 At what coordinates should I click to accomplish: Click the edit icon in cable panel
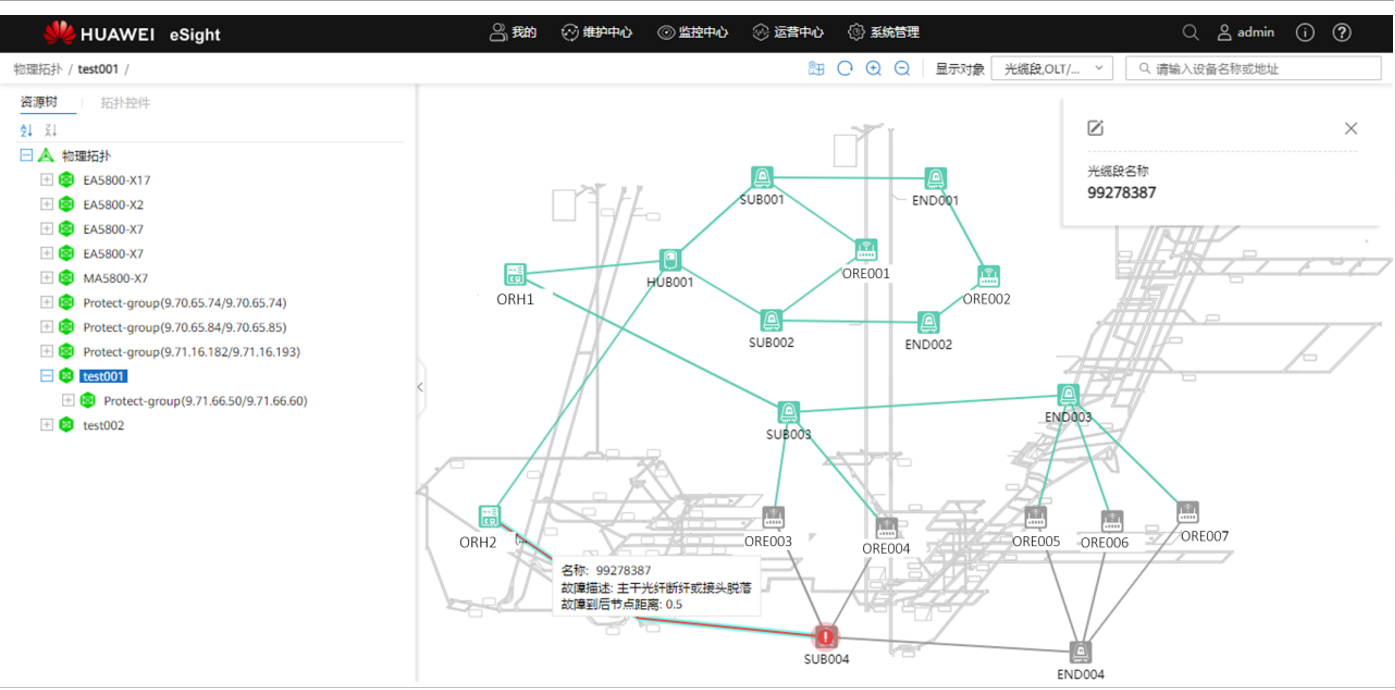pos(1095,128)
